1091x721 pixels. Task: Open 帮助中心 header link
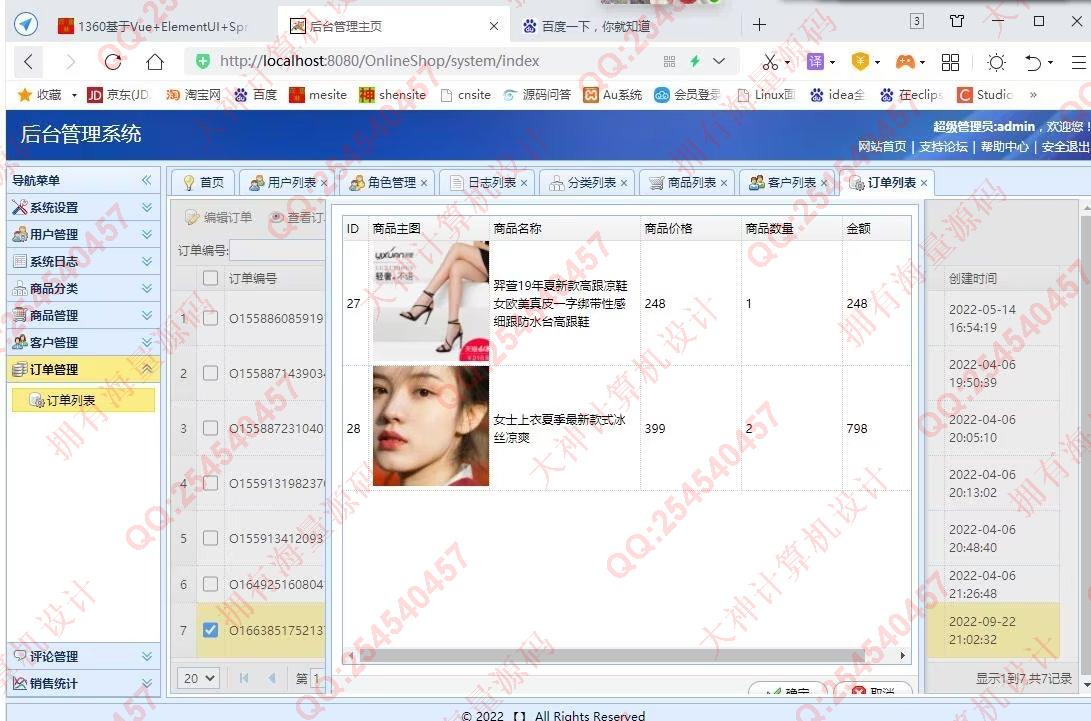[x=1005, y=146]
